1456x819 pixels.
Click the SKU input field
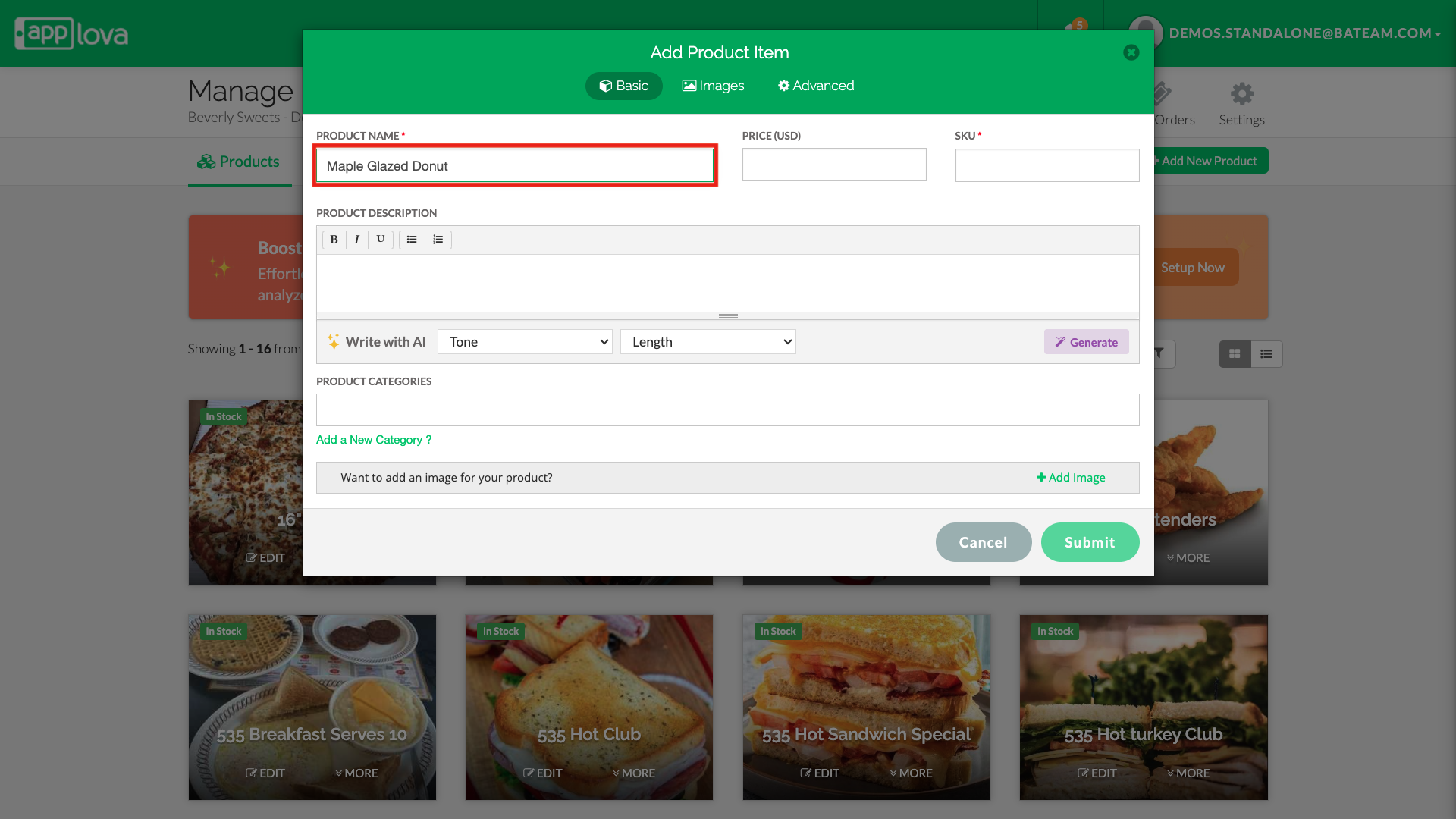[1046, 165]
